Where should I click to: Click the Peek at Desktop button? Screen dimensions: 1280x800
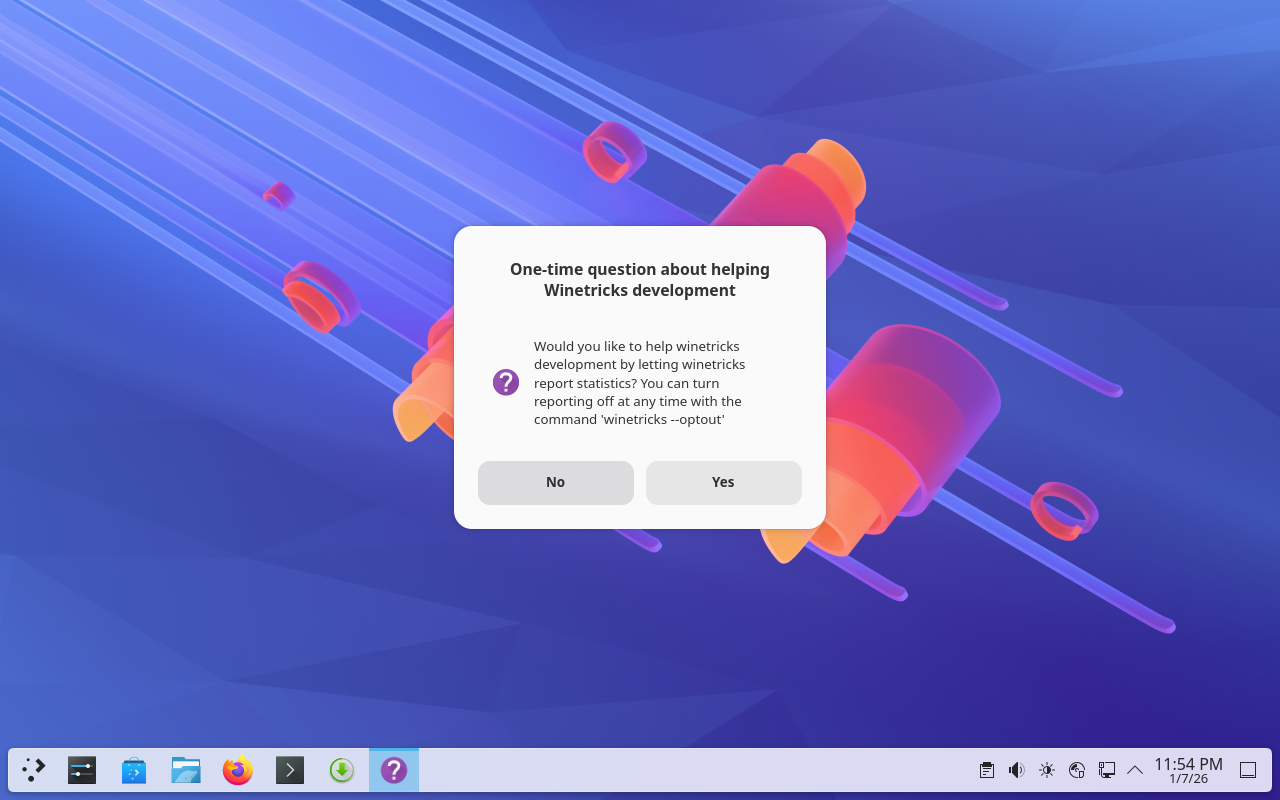(1248, 770)
